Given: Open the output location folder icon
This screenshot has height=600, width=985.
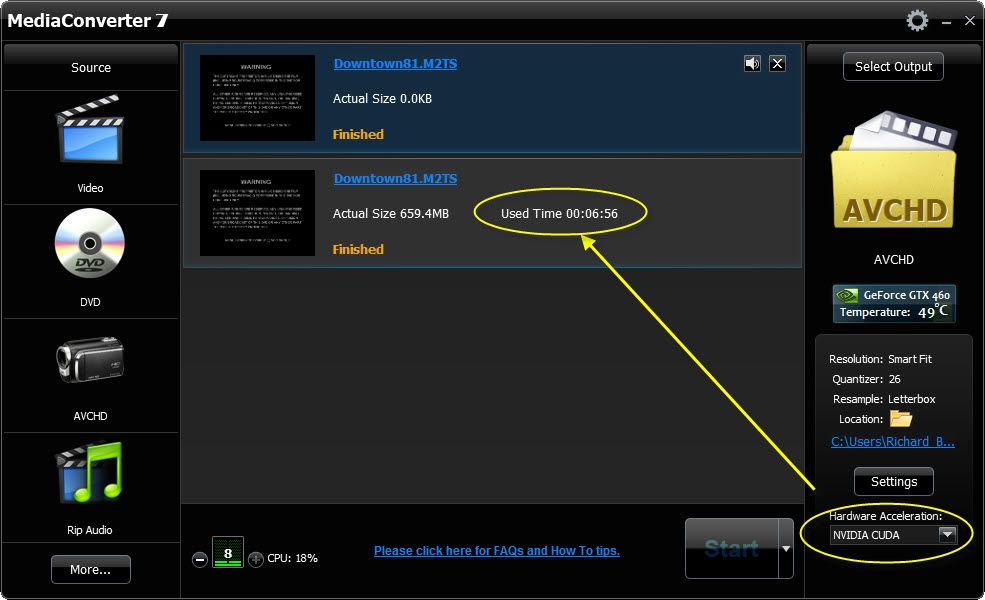Looking at the screenshot, I should (900, 418).
